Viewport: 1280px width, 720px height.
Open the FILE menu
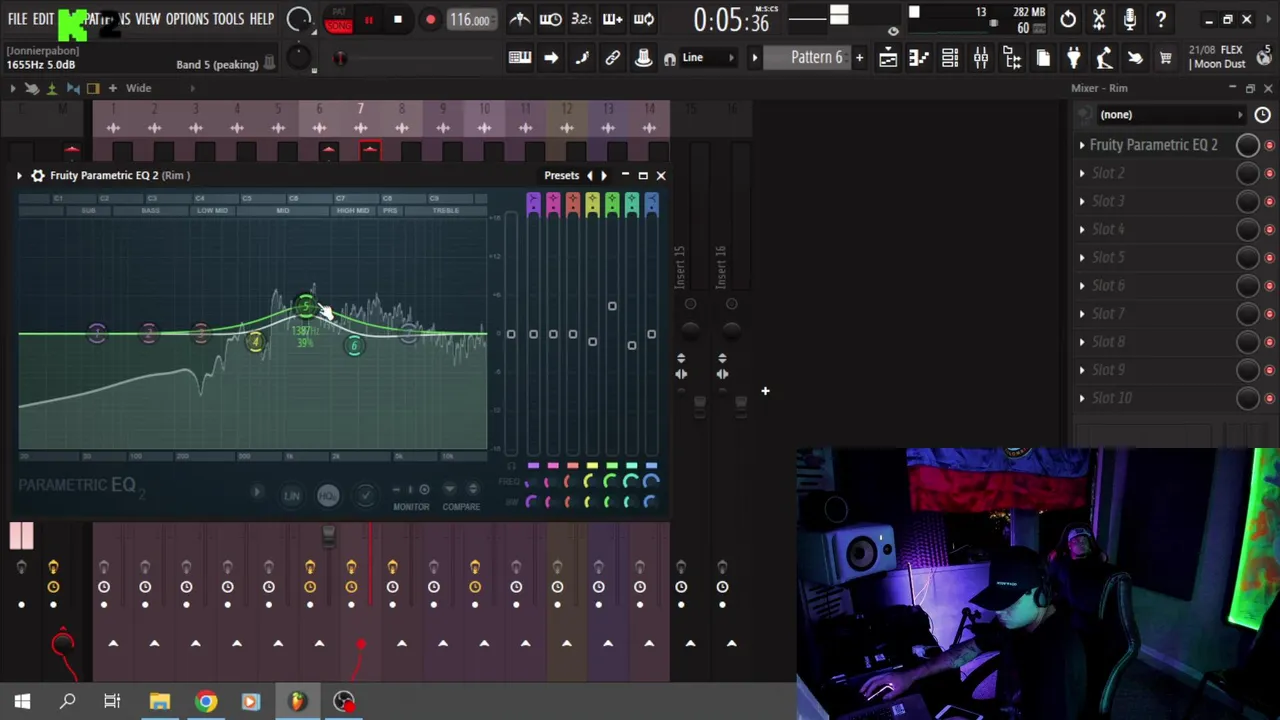17,19
